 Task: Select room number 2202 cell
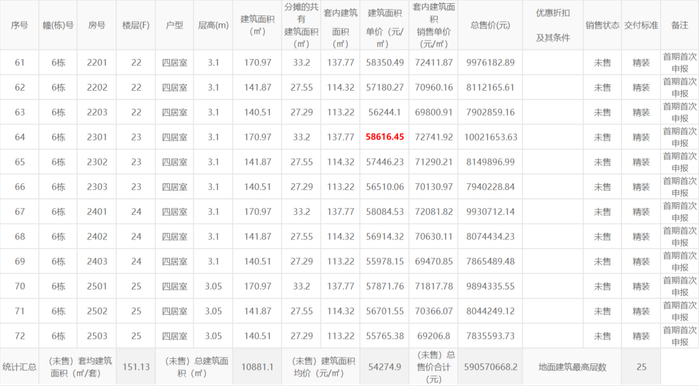tap(97, 87)
